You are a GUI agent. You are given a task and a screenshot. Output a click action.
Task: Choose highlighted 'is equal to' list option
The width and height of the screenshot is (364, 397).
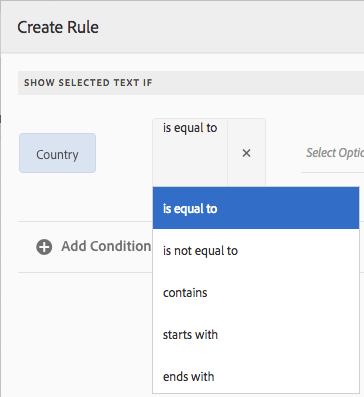pos(256,208)
